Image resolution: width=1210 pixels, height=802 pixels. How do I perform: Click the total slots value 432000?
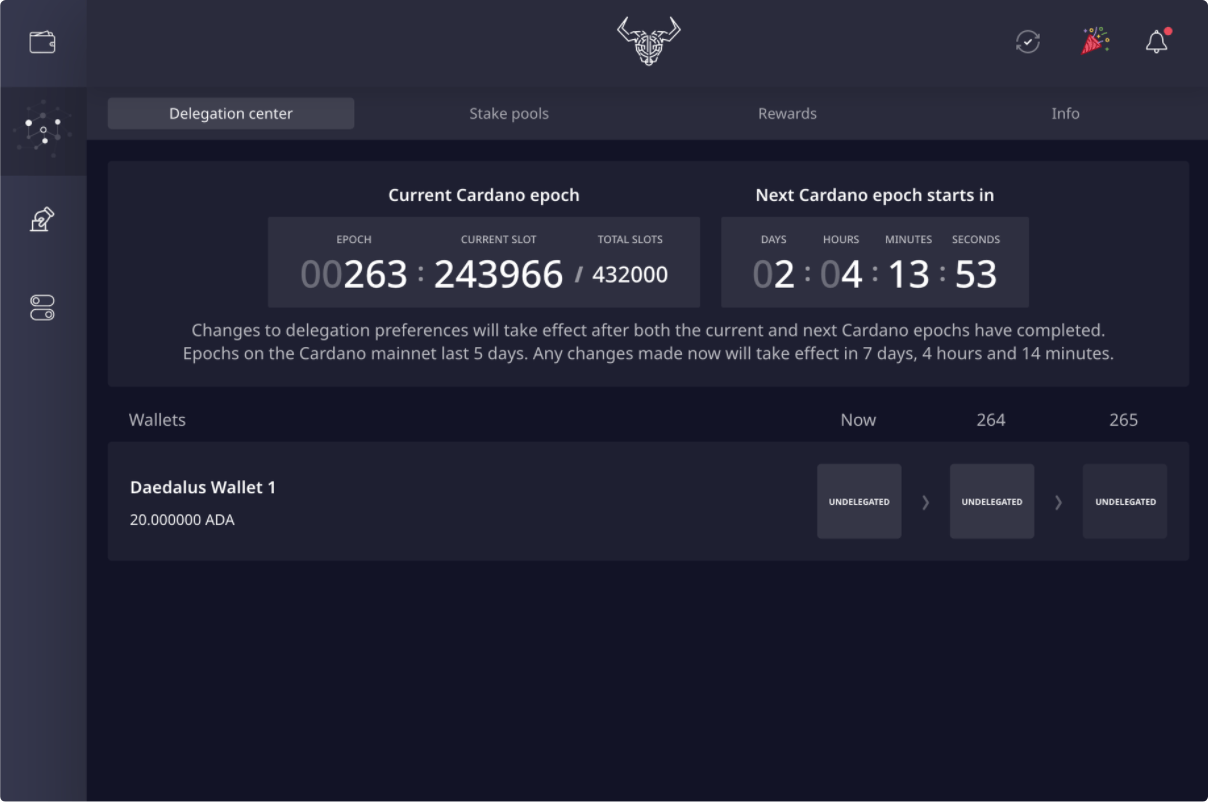pyautogui.click(x=630, y=274)
